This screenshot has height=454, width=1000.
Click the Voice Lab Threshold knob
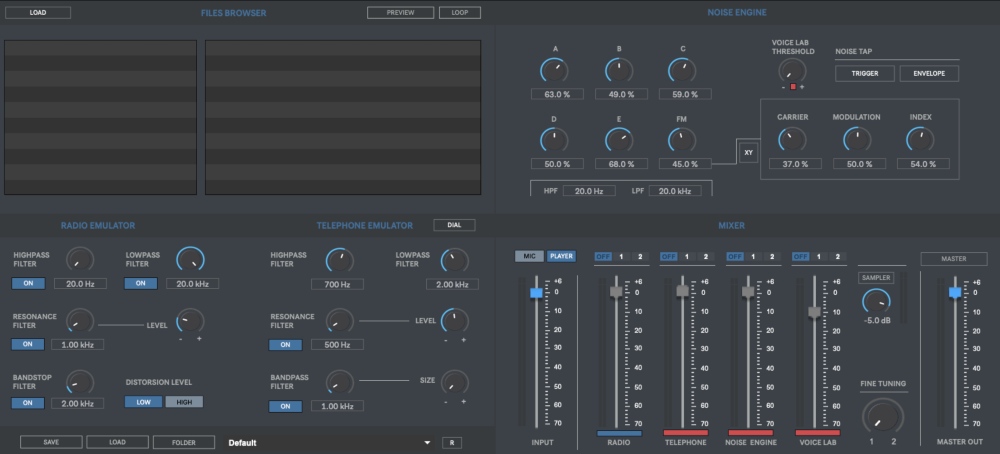point(792,69)
